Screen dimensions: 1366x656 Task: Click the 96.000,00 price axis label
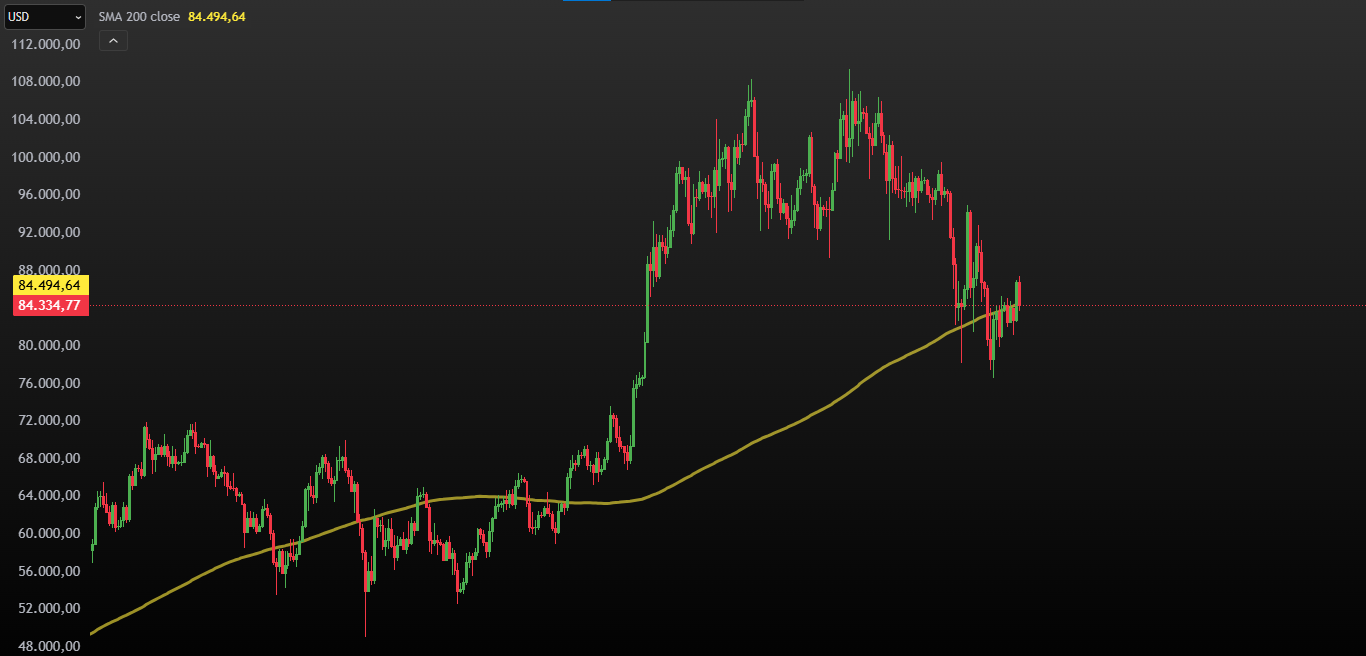click(x=49, y=194)
